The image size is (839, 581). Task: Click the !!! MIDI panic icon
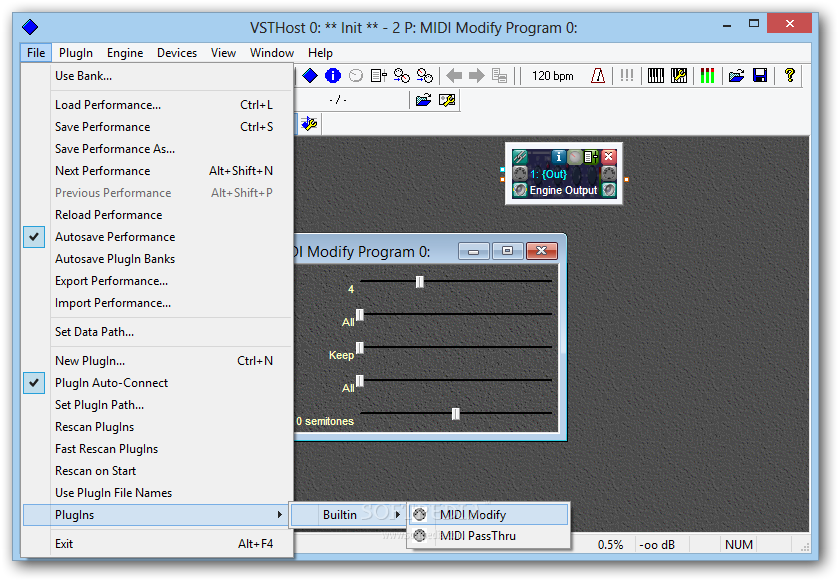point(627,75)
